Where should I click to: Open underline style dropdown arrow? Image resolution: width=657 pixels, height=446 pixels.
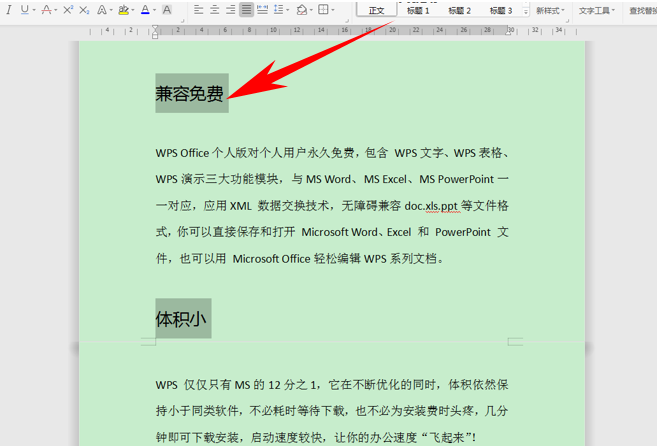34,10
